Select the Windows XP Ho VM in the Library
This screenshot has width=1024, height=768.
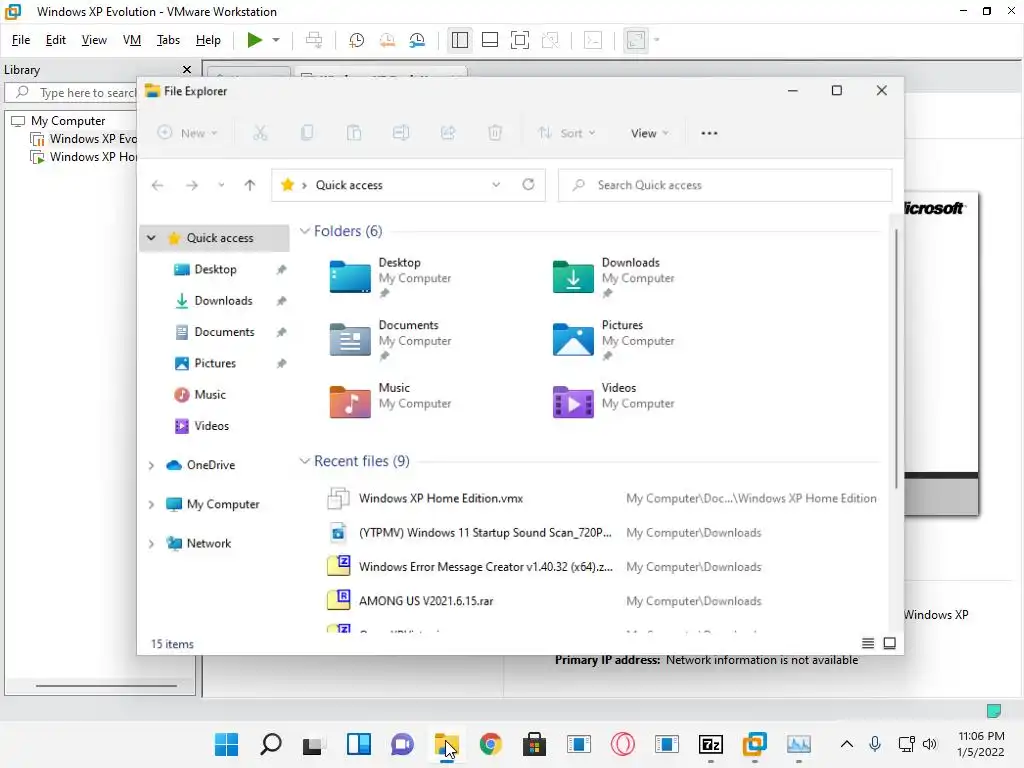84,157
